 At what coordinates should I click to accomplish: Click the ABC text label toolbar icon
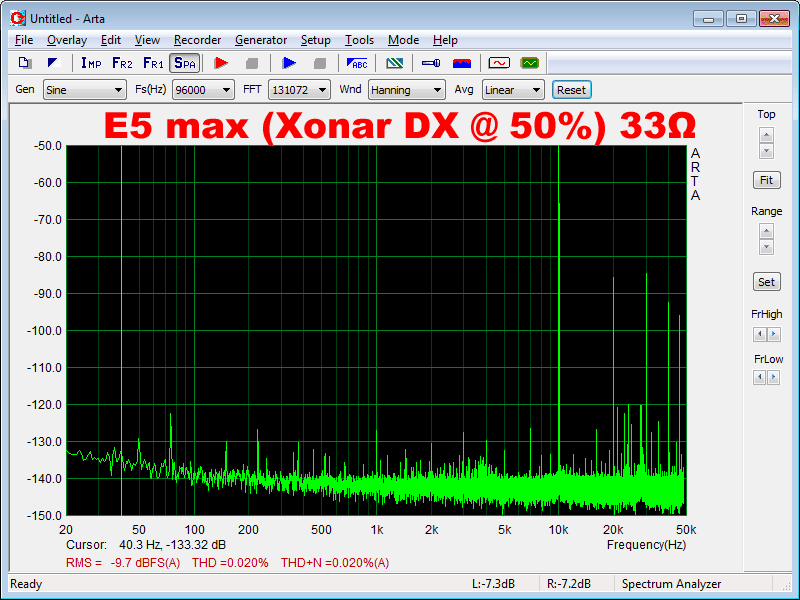pyautogui.click(x=357, y=63)
